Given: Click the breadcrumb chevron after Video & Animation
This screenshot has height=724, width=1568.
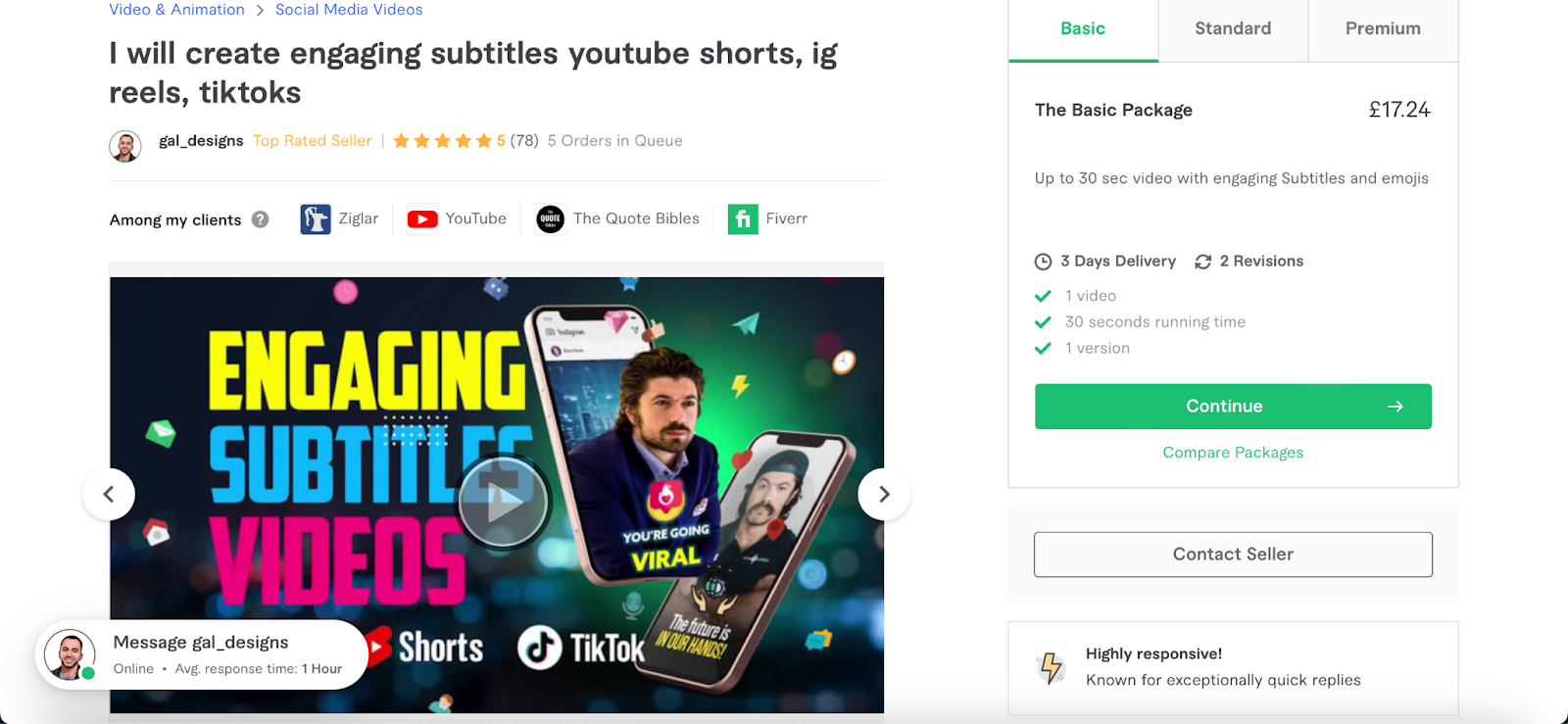Looking at the screenshot, I should pos(260,10).
